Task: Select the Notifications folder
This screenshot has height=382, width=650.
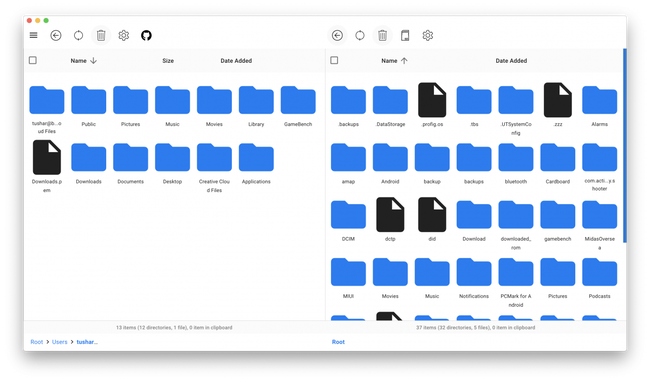Action: tap(474, 278)
